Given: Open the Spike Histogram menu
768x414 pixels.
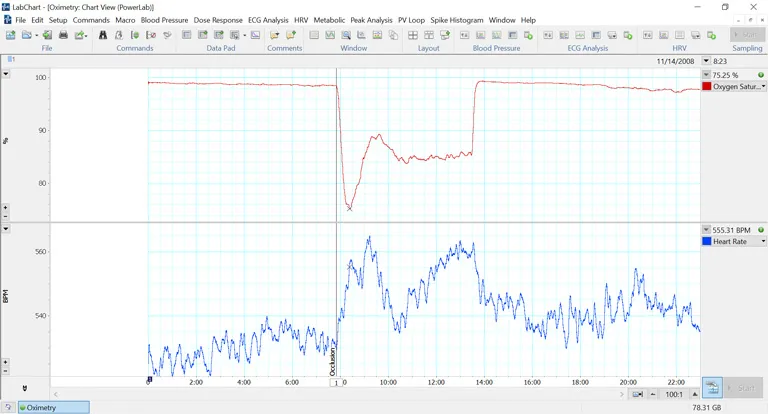Looking at the screenshot, I should tap(456, 20).
